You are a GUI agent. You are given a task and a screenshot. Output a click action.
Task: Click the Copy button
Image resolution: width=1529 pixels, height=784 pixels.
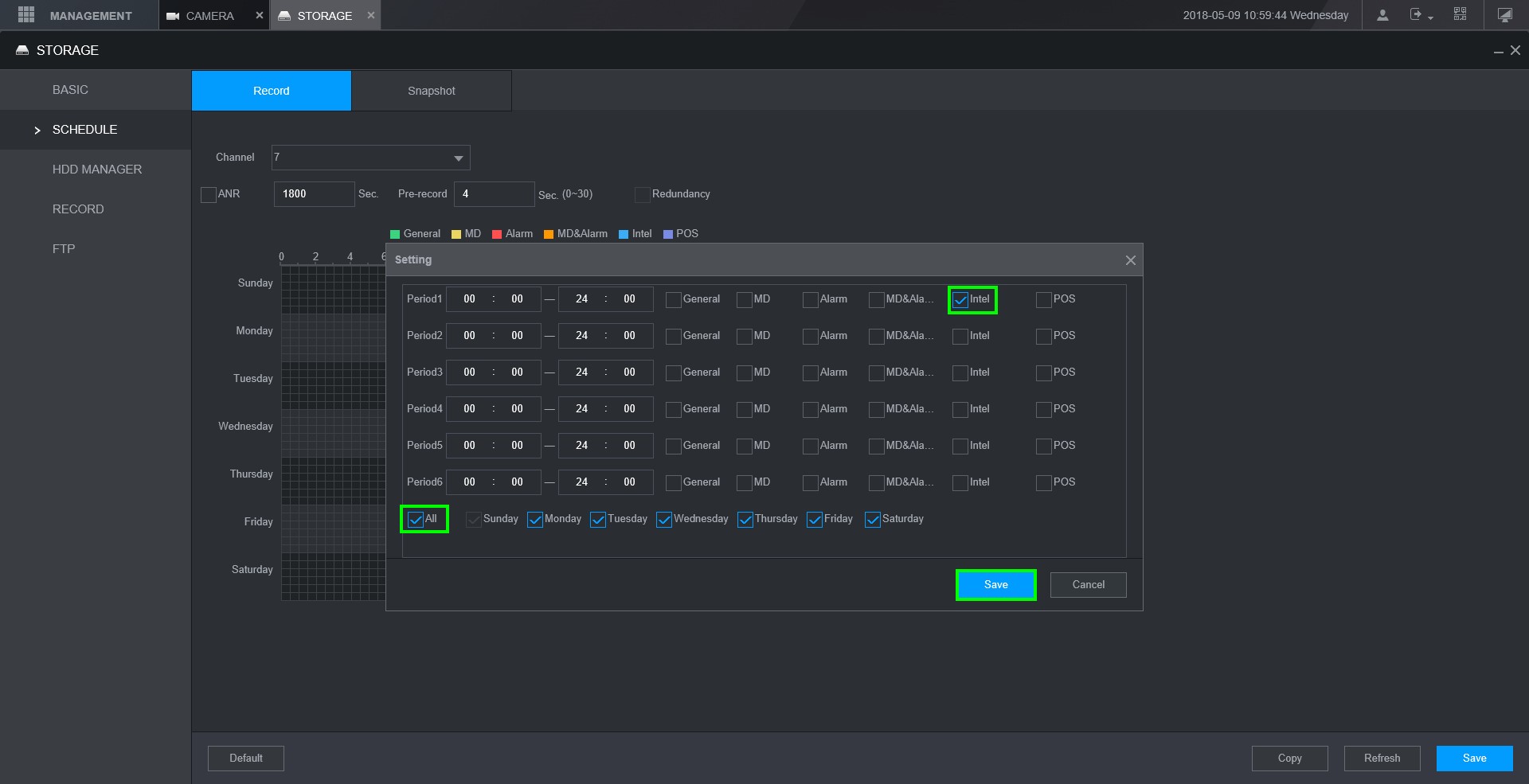(x=1289, y=759)
